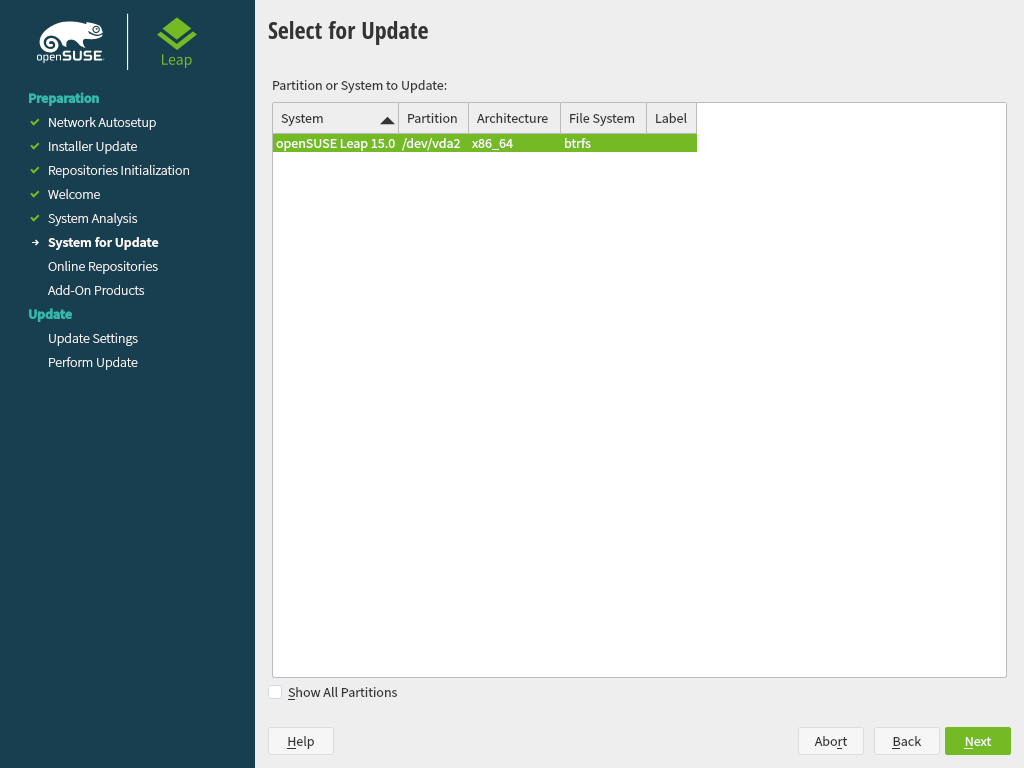Click Online Repositories step in sidebar
The image size is (1024, 768).
tap(103, 266)
